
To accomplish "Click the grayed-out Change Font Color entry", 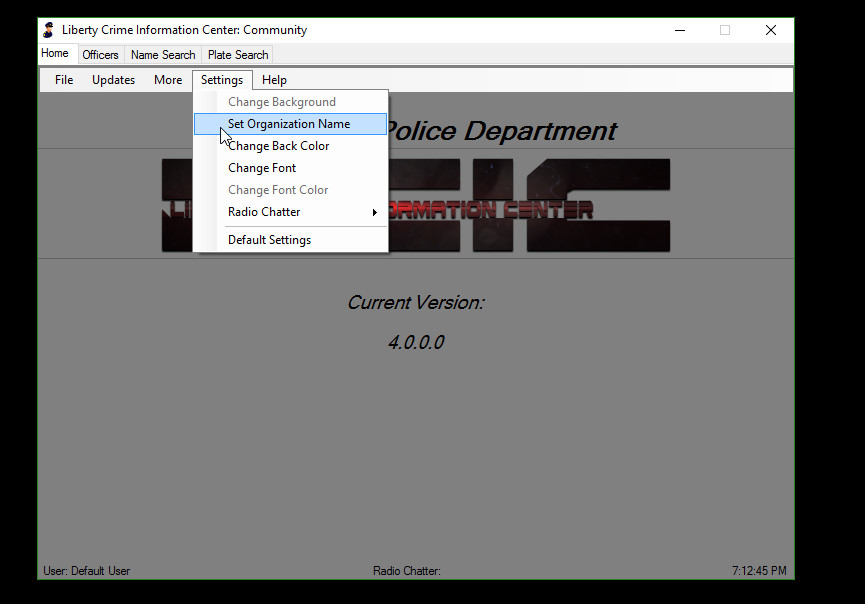I will 278,190.
